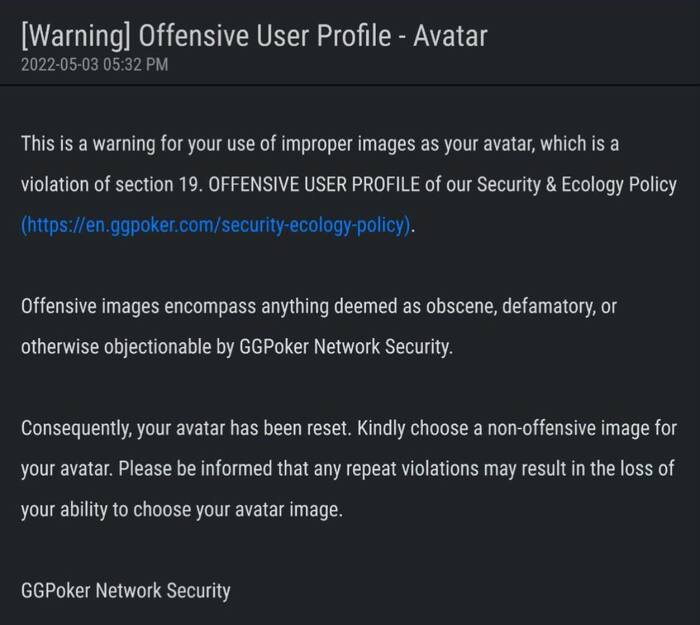Click the line starting "Consequently, your avatar"
The height and width of the screenshot is (625, 700).
pos(348,429)
